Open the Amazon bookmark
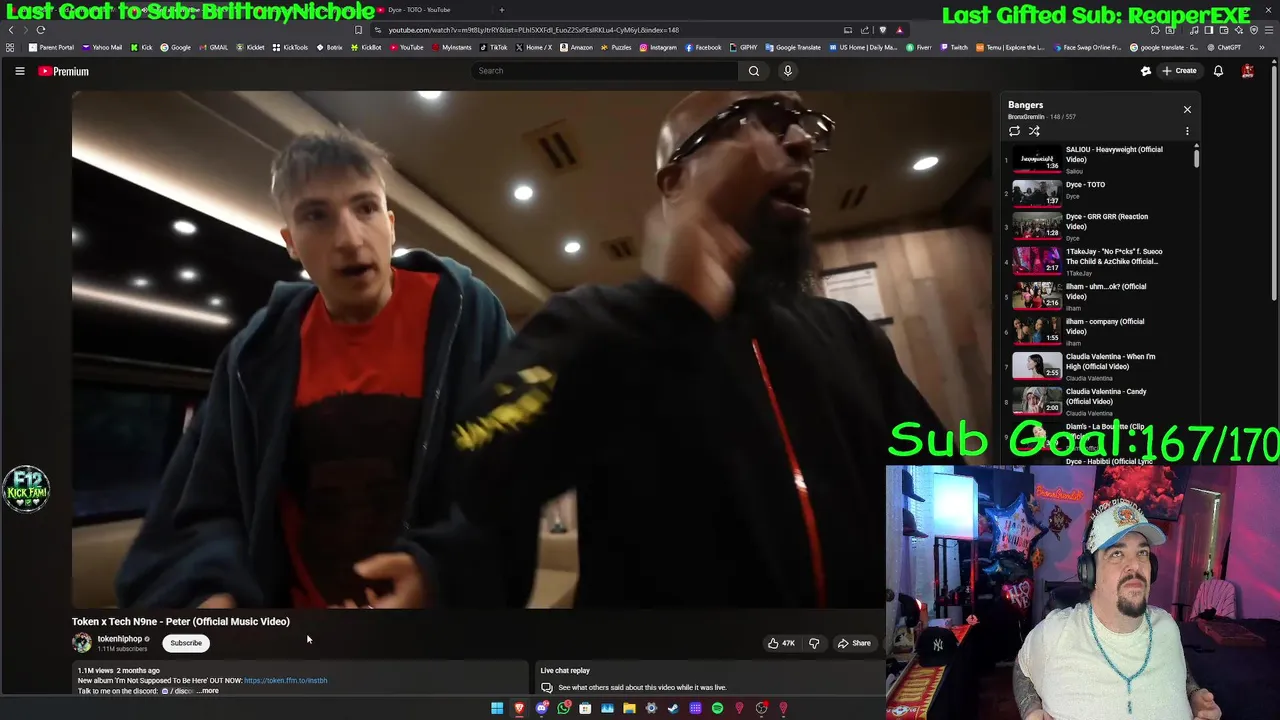Image resolution: width=1280 pixels, height=720 pixels. tap(576, 47)
